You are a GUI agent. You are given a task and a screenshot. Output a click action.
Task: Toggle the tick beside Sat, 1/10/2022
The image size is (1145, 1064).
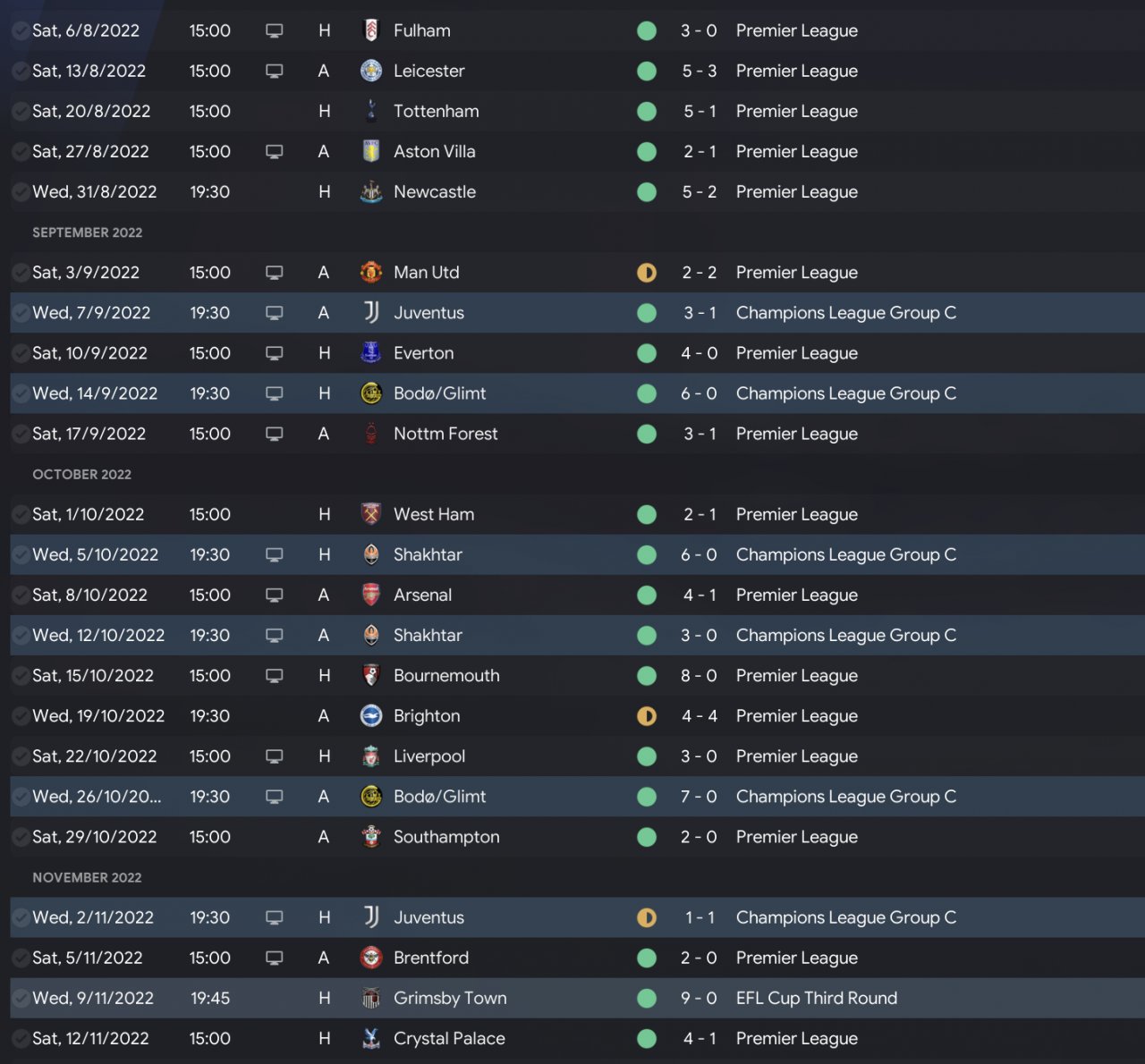coord(20,514)
